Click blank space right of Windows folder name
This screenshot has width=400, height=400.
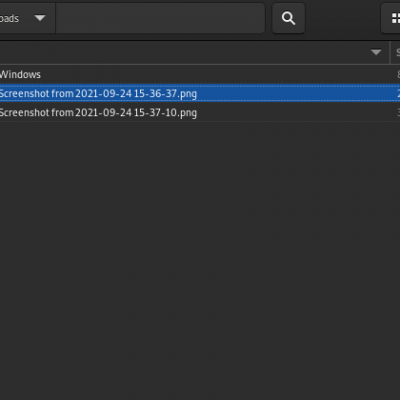(x=217, y=74)
